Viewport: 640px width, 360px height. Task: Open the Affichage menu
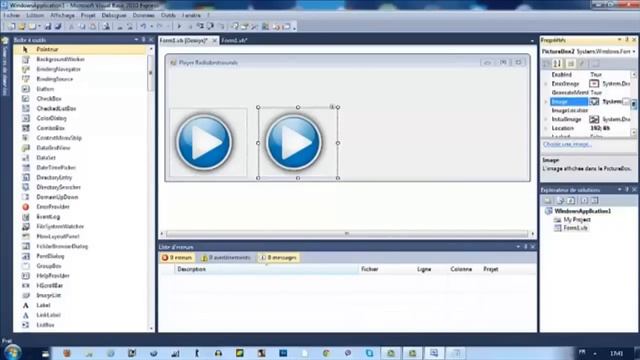[x=62, y=15]
